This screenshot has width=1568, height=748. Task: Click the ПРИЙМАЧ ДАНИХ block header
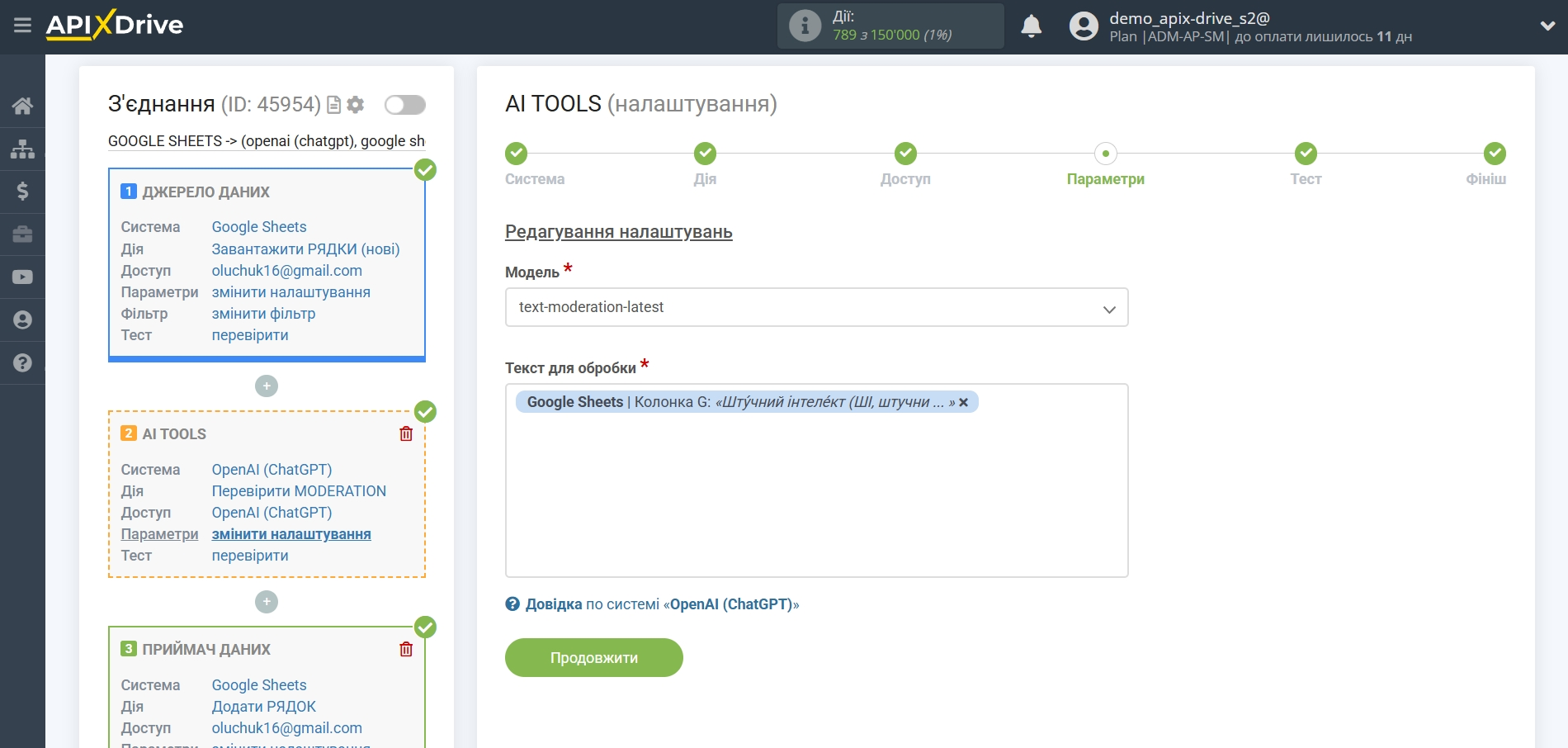[206, 650]
